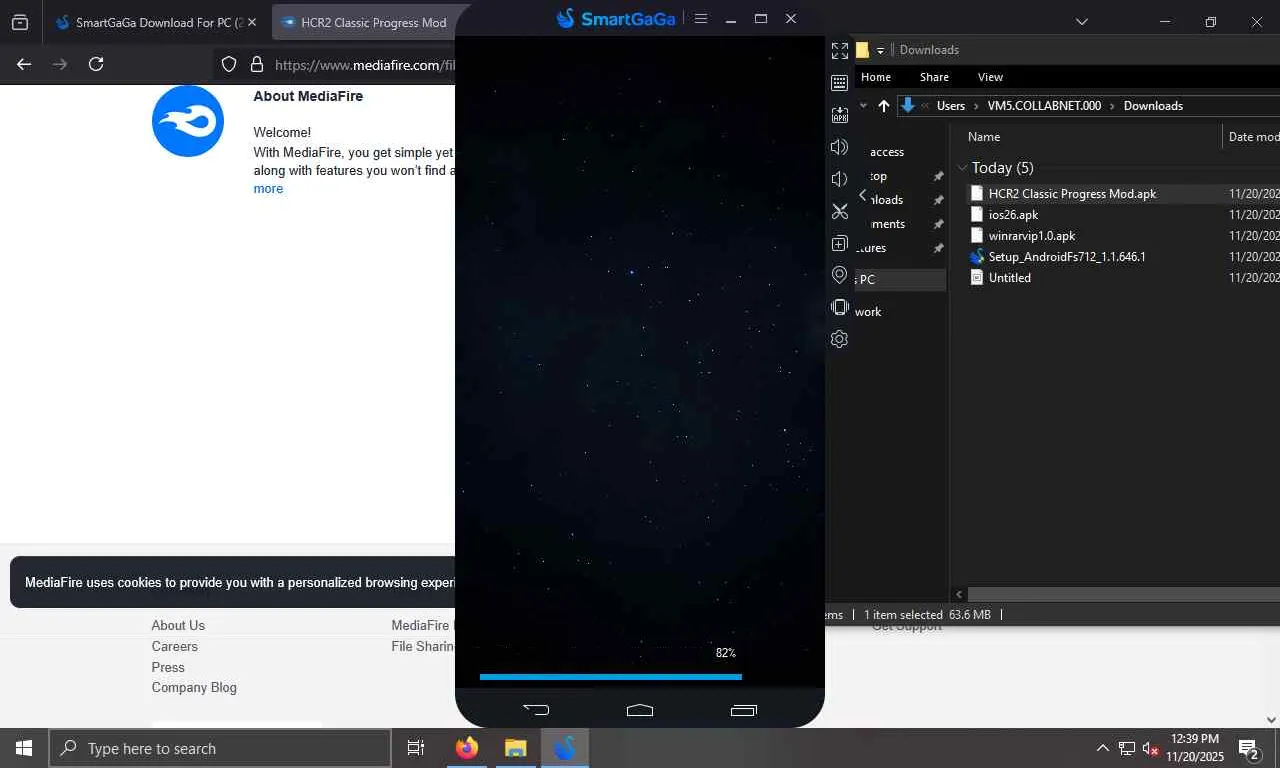Screen dimensions: 1280x768
Task: Open Task View on the taskbar
Action: point(416,748)
